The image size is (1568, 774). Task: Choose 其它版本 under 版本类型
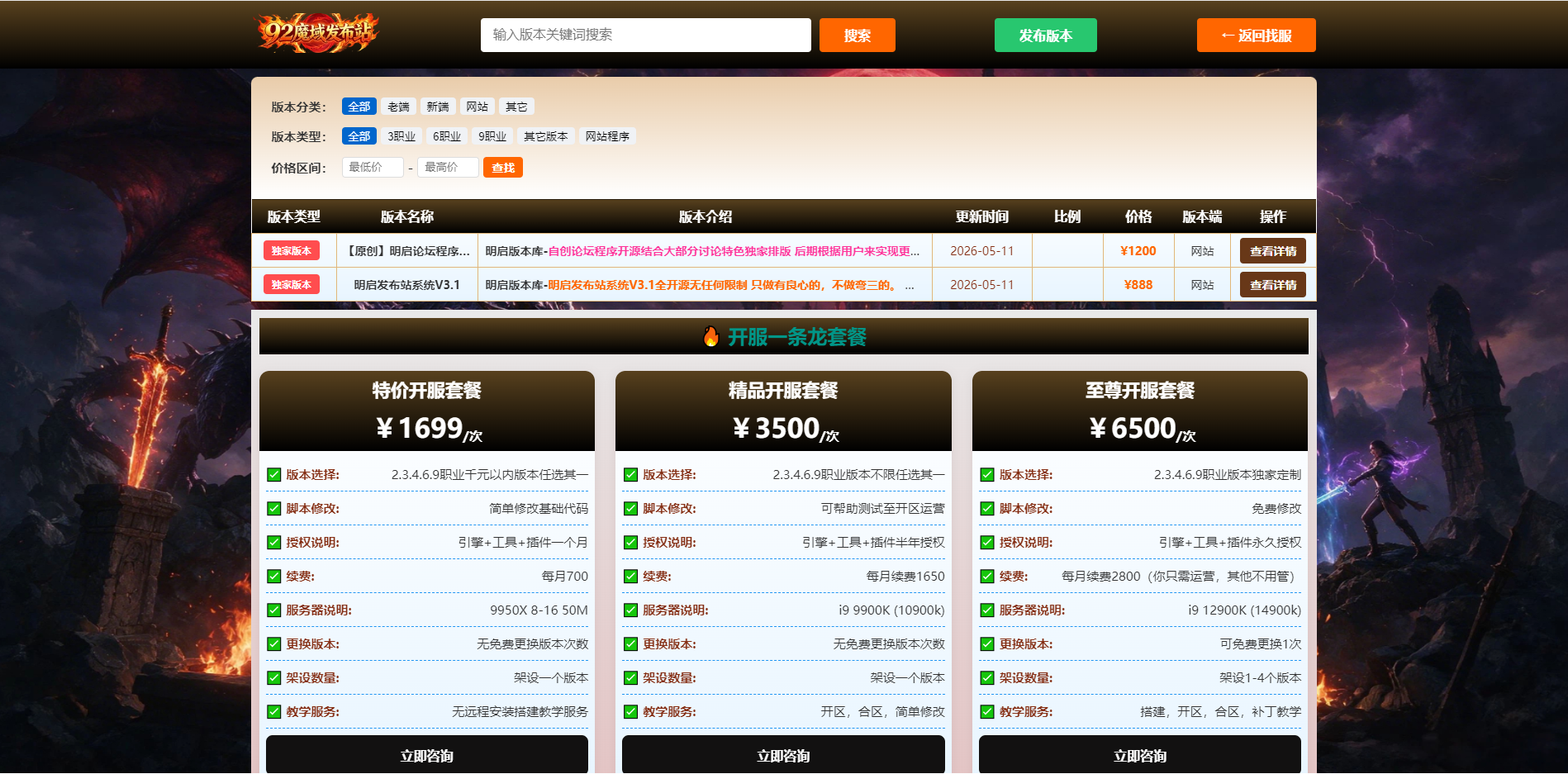point(546,136)
